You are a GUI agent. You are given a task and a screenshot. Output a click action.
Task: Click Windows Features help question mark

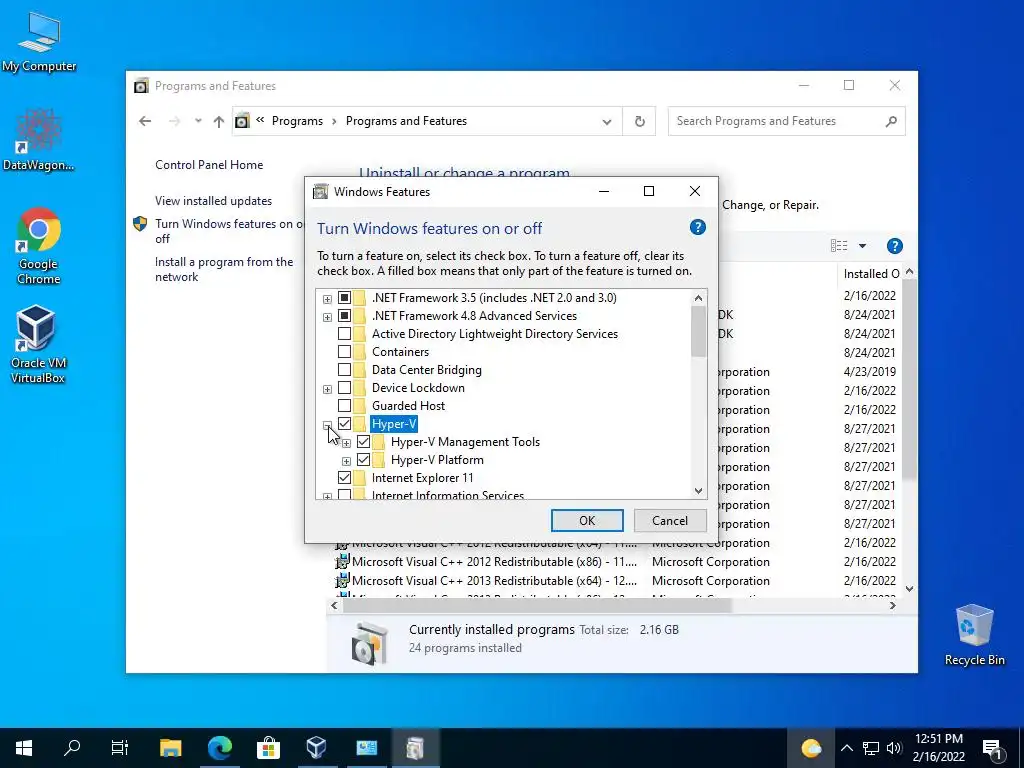pyautogui.click(x=697, y=227)
